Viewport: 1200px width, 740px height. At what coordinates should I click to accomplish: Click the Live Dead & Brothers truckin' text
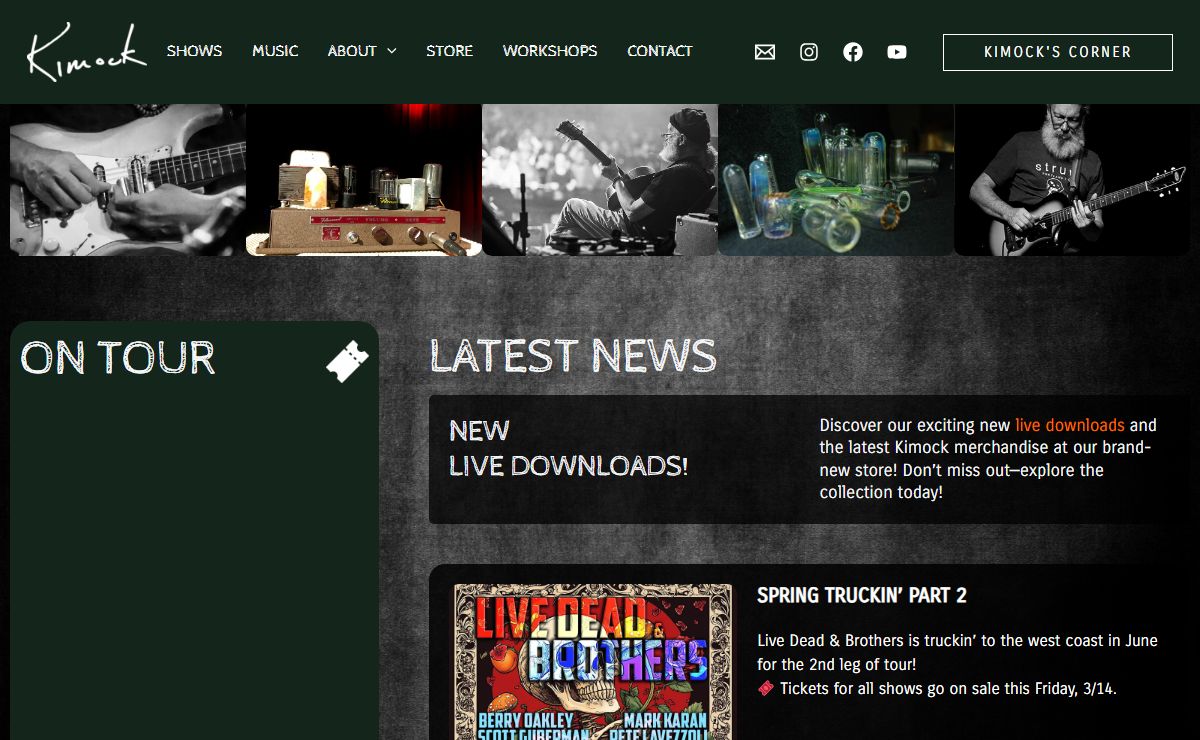pos(957,652)
